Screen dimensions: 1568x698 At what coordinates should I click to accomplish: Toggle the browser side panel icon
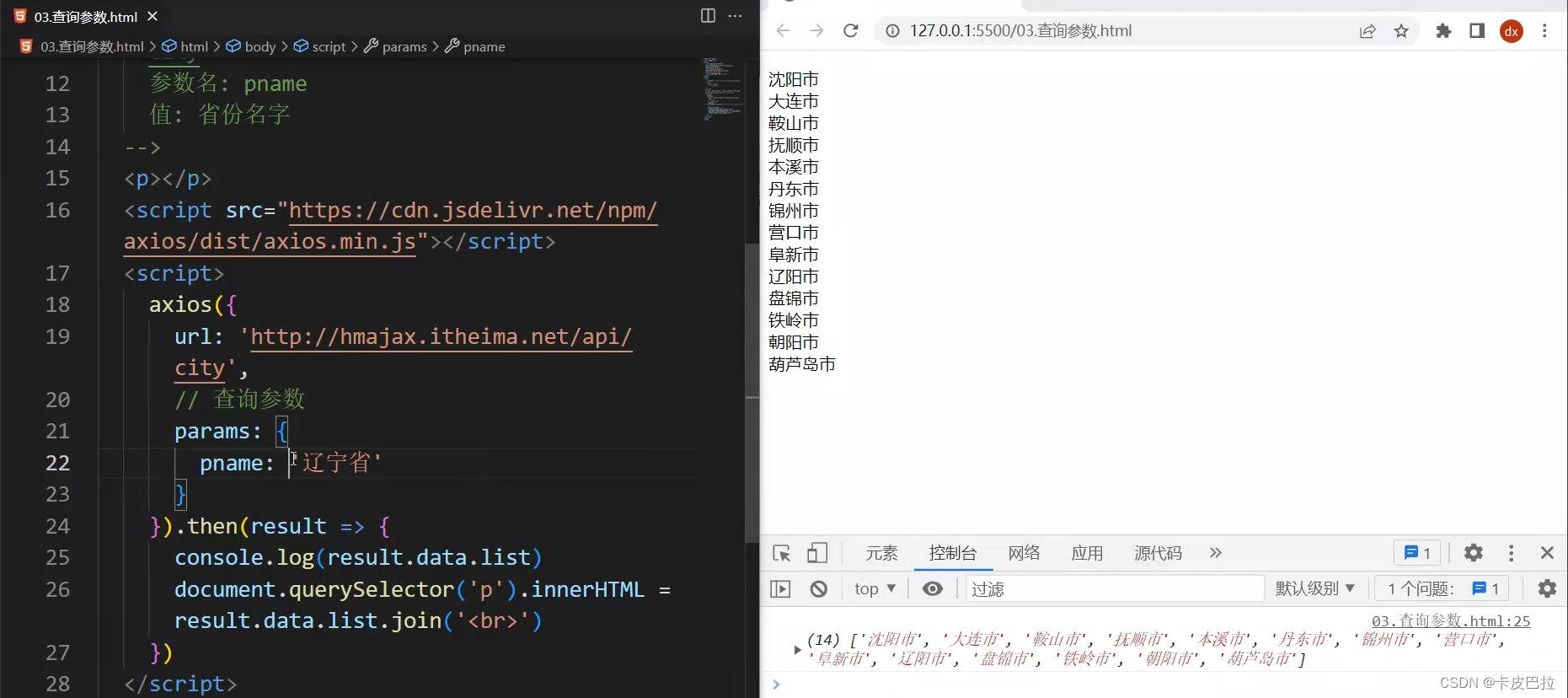pyautogui.click(x=1477, y=31)
